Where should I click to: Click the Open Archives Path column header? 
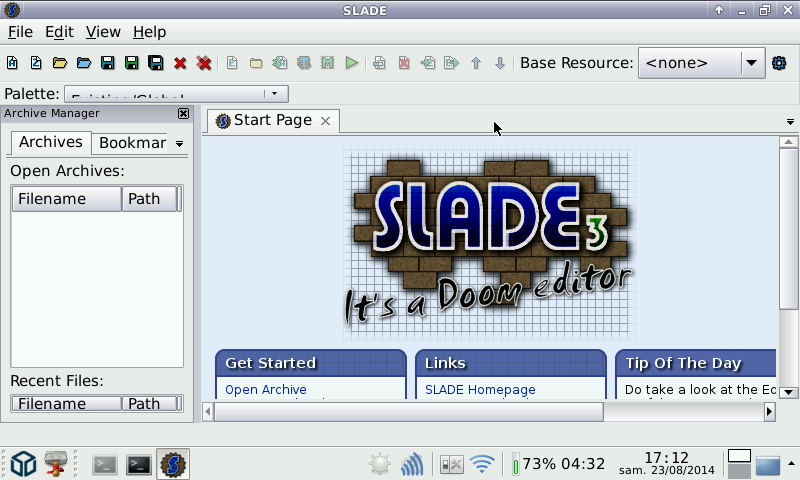pos(149,198)
